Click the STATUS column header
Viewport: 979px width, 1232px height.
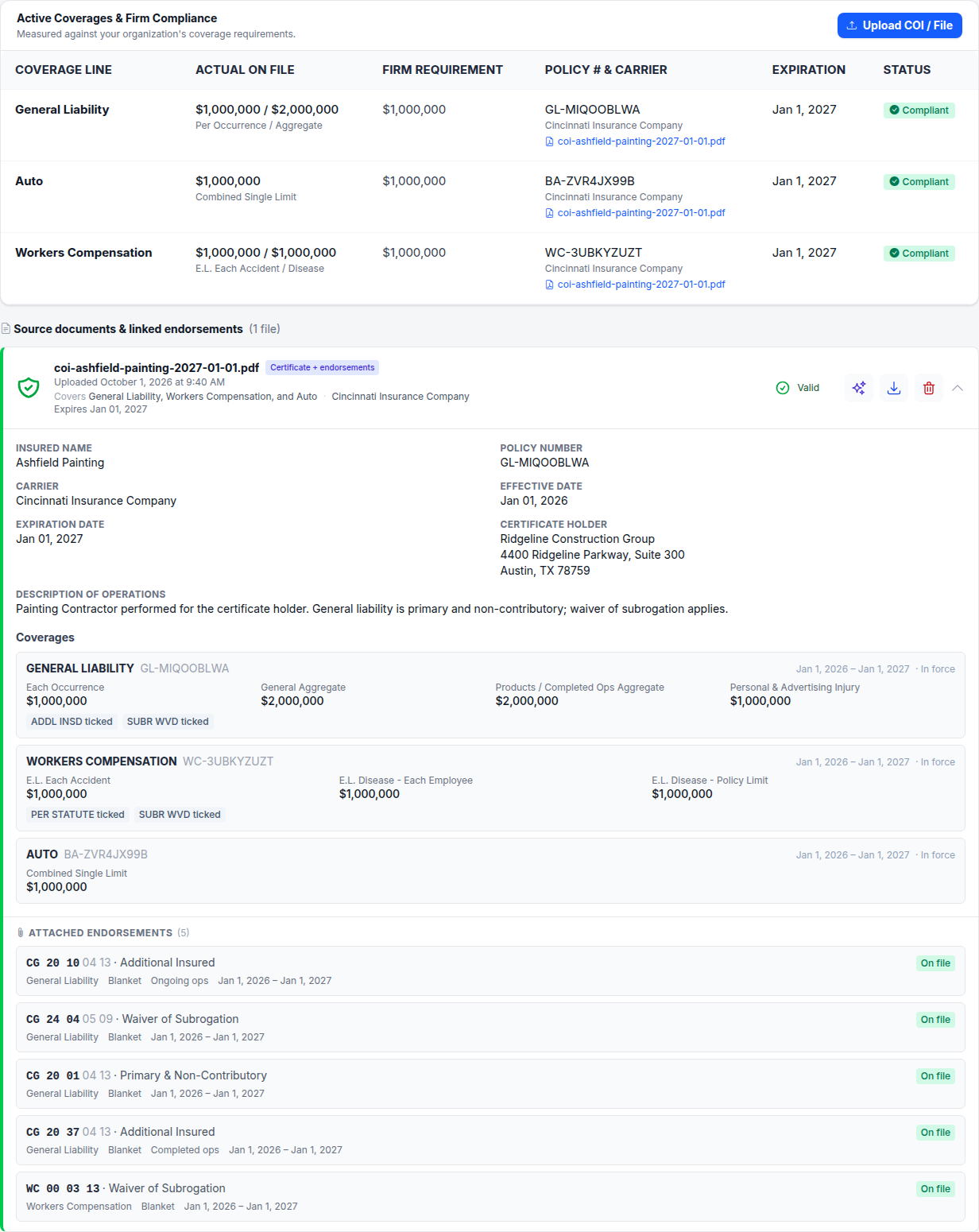pyautogui.click(x=907, y=70)
